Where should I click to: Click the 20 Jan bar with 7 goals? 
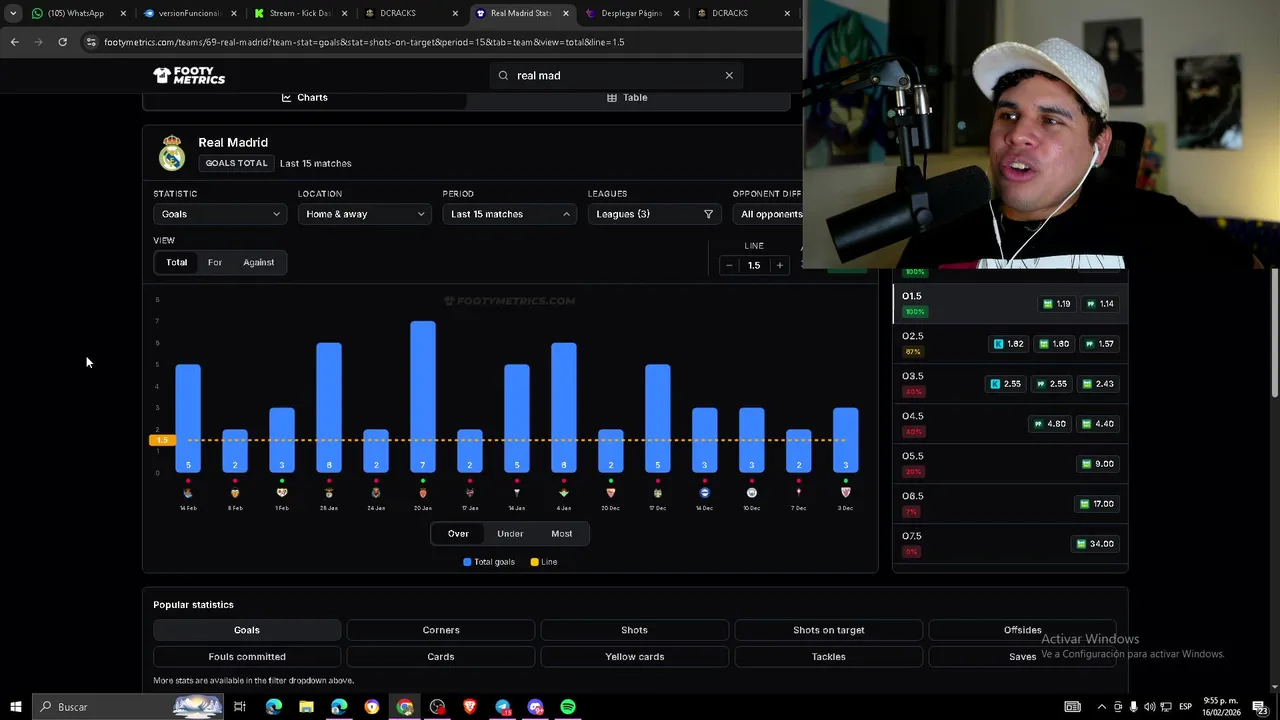pyautogui.click(x=423, y=396)
